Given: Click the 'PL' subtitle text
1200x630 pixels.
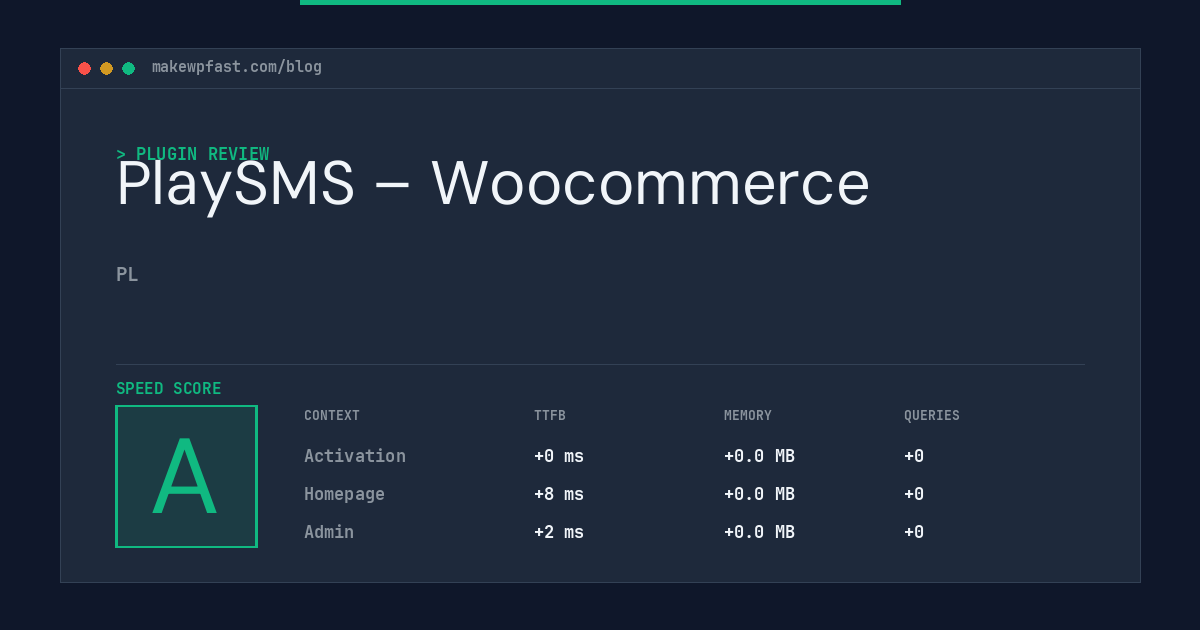Looking at the screenshot, I should pos(127,274).
